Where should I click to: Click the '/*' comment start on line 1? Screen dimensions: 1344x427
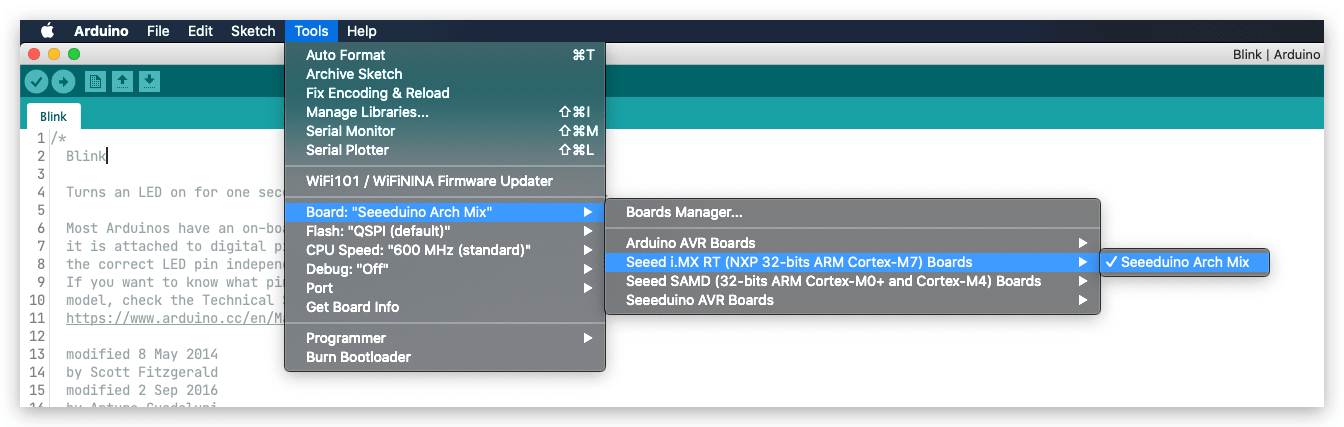58,138
